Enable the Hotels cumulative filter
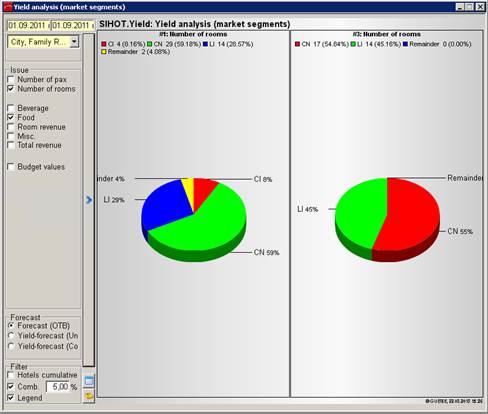Viewport: 488px width, 414px height. [x=11, y=375]
